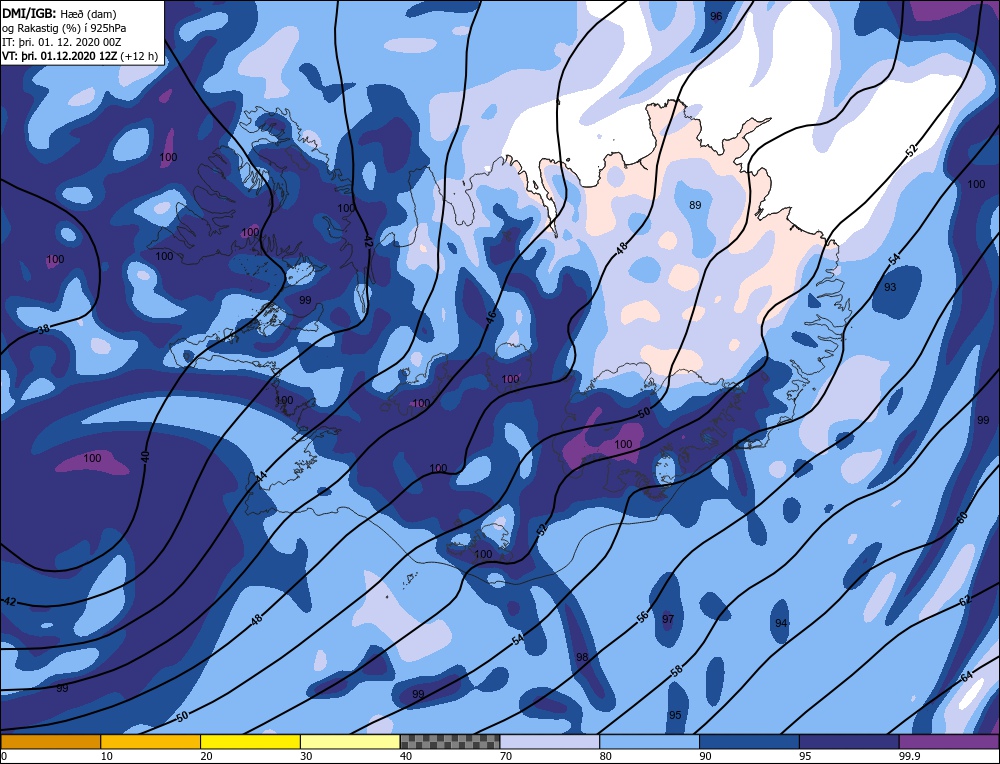Click the 'DMI/IGB: Hæð (dam)' title line

pos(59,13)
